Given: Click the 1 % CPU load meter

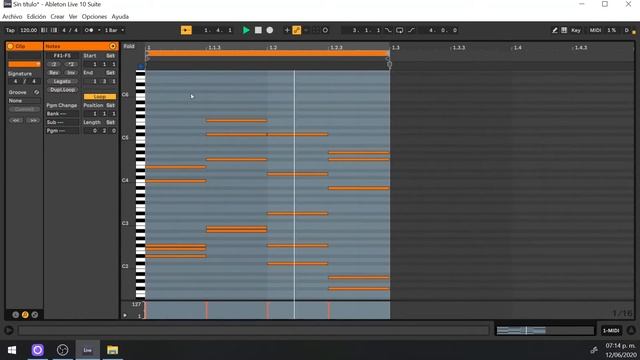Looking at the screenshot, I should 611,30.
